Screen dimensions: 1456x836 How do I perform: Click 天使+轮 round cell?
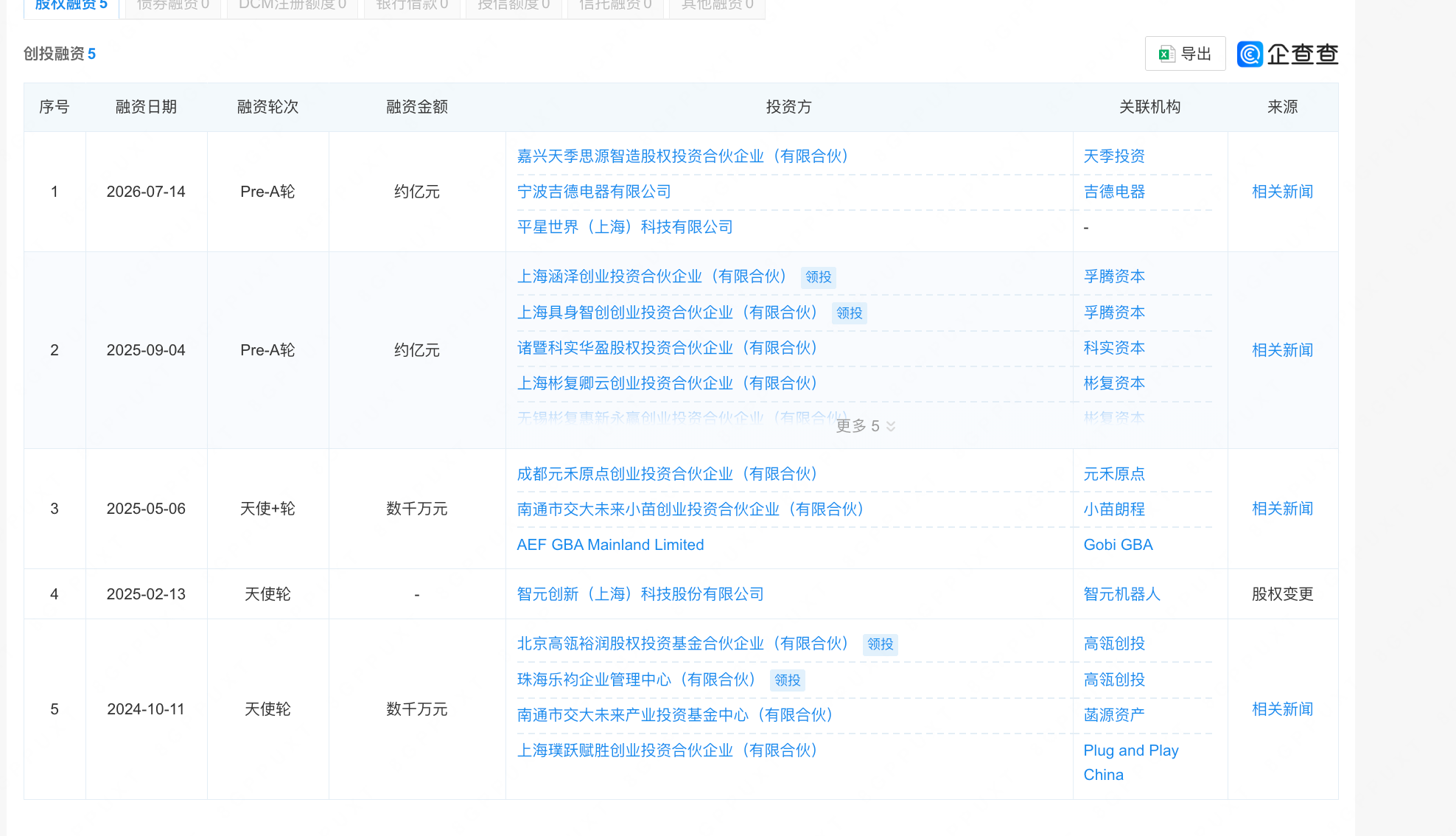coord(267,509)
